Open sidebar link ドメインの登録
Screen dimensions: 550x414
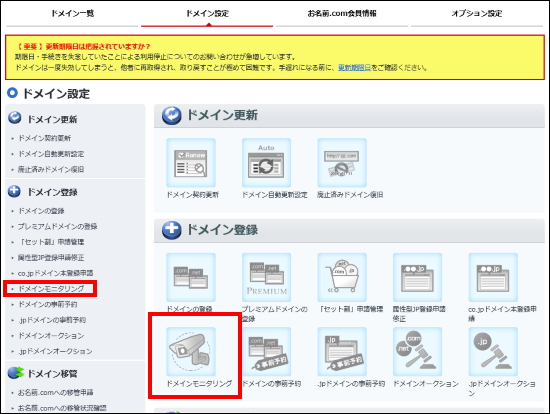41,211
